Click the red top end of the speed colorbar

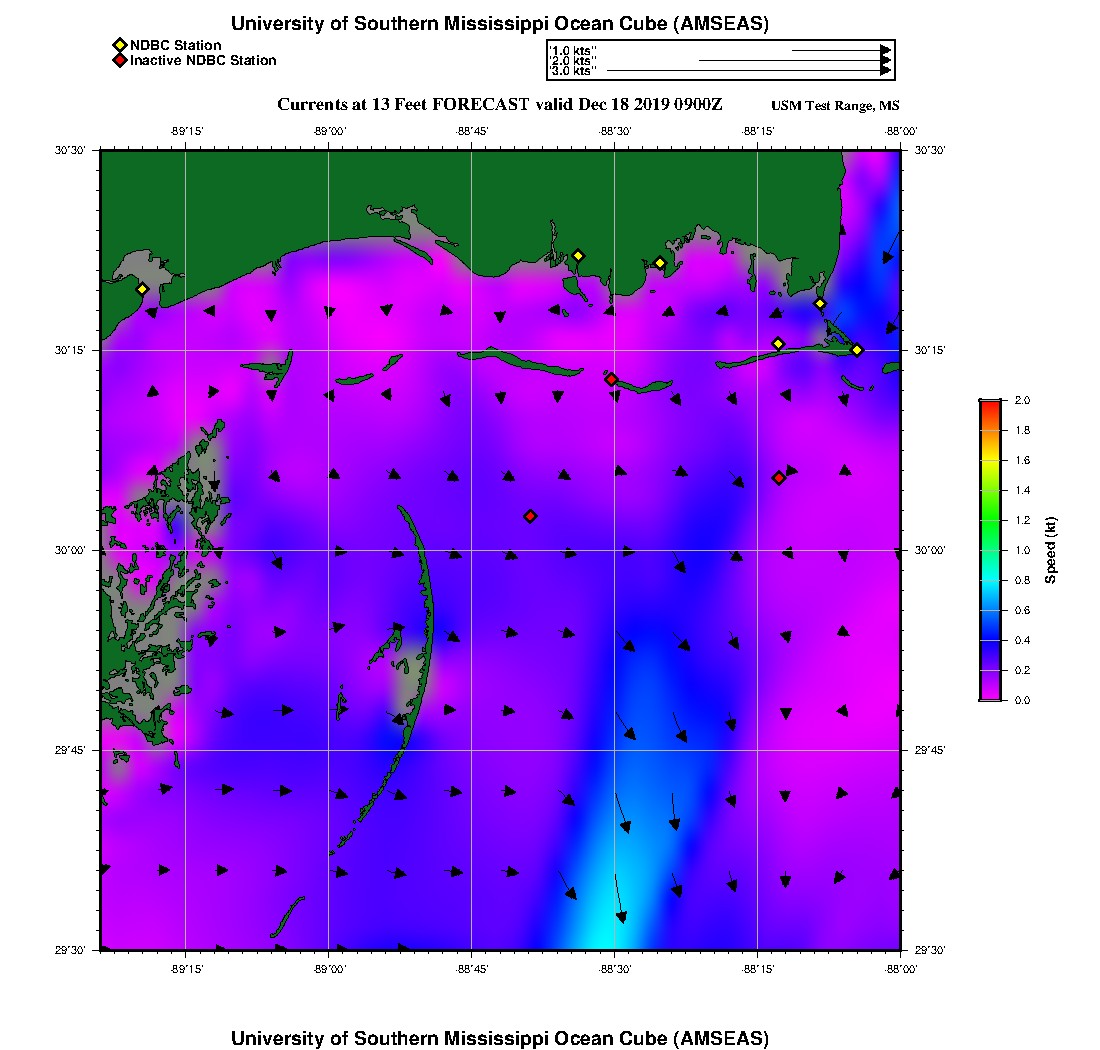pyautogui.click(x=991, y=408)
